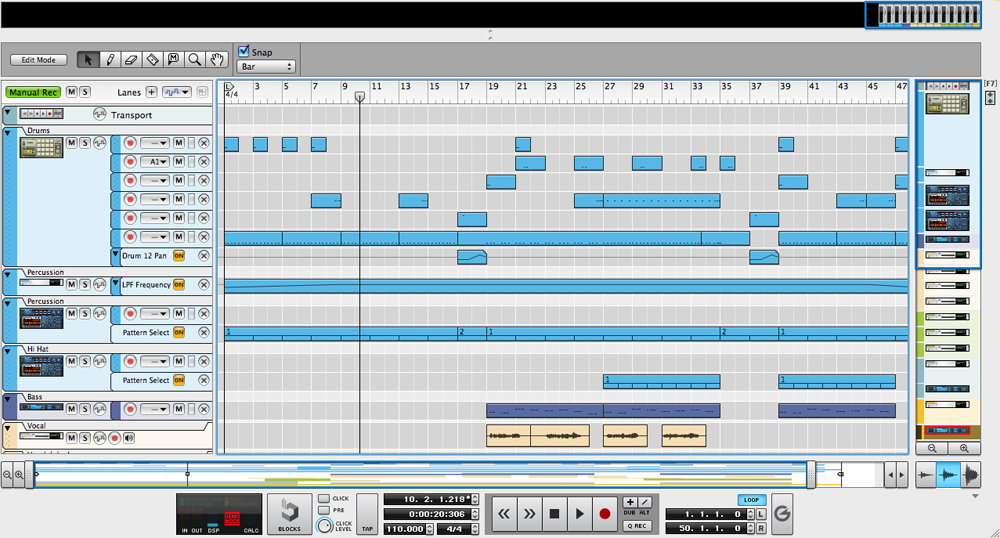The height and width of the screenshot is (538, 1000).
Task: Solo the Drums track
Action: 85,143
